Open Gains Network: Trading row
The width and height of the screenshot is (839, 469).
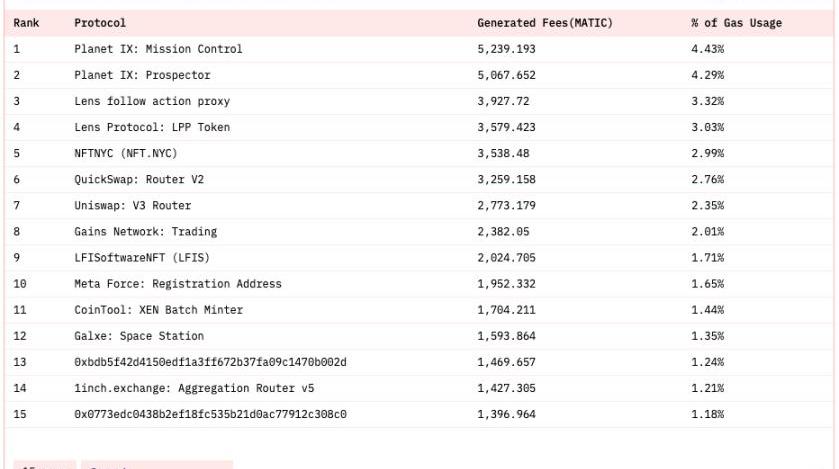[145, 231]
